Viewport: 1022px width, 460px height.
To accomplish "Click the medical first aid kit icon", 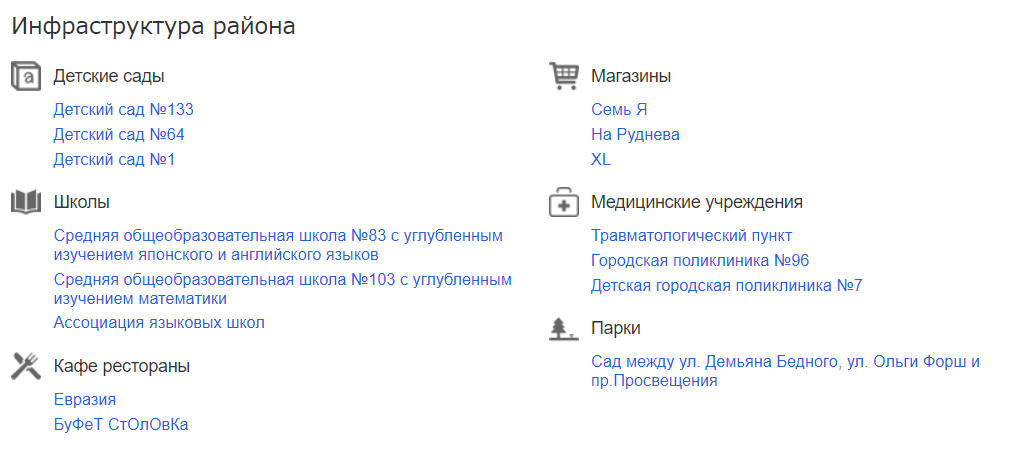I will (564, 202).
